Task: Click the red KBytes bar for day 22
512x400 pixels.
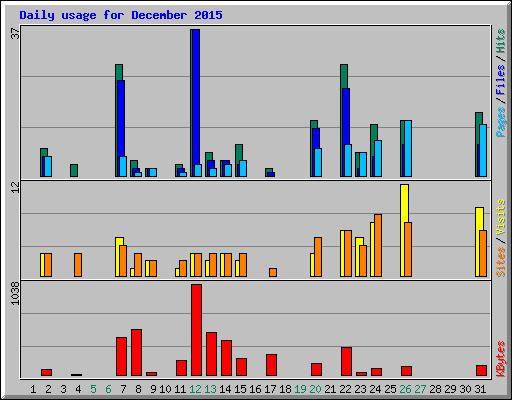Action: click(346, 362)
